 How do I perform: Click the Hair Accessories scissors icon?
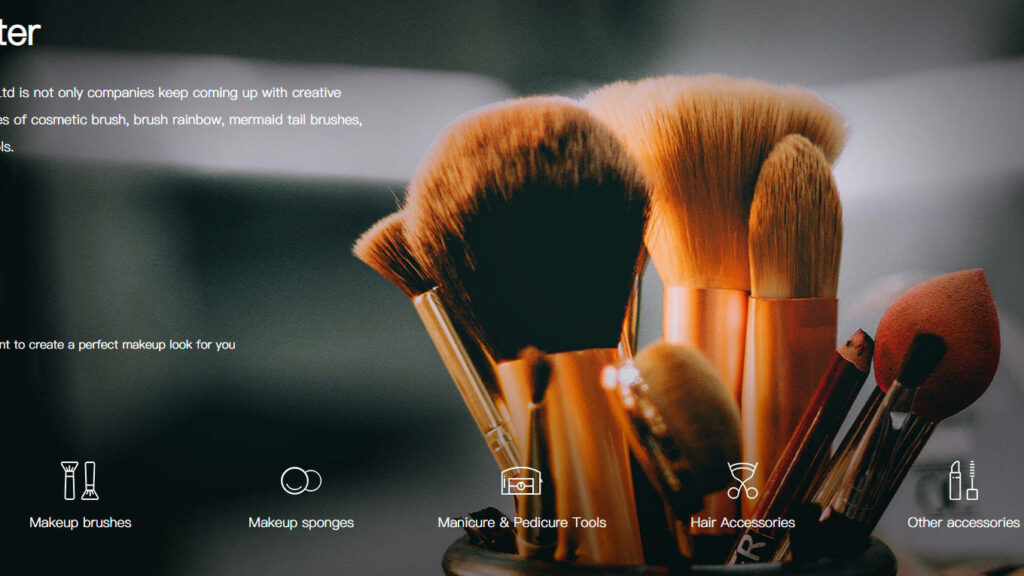(x=742, y=481)
